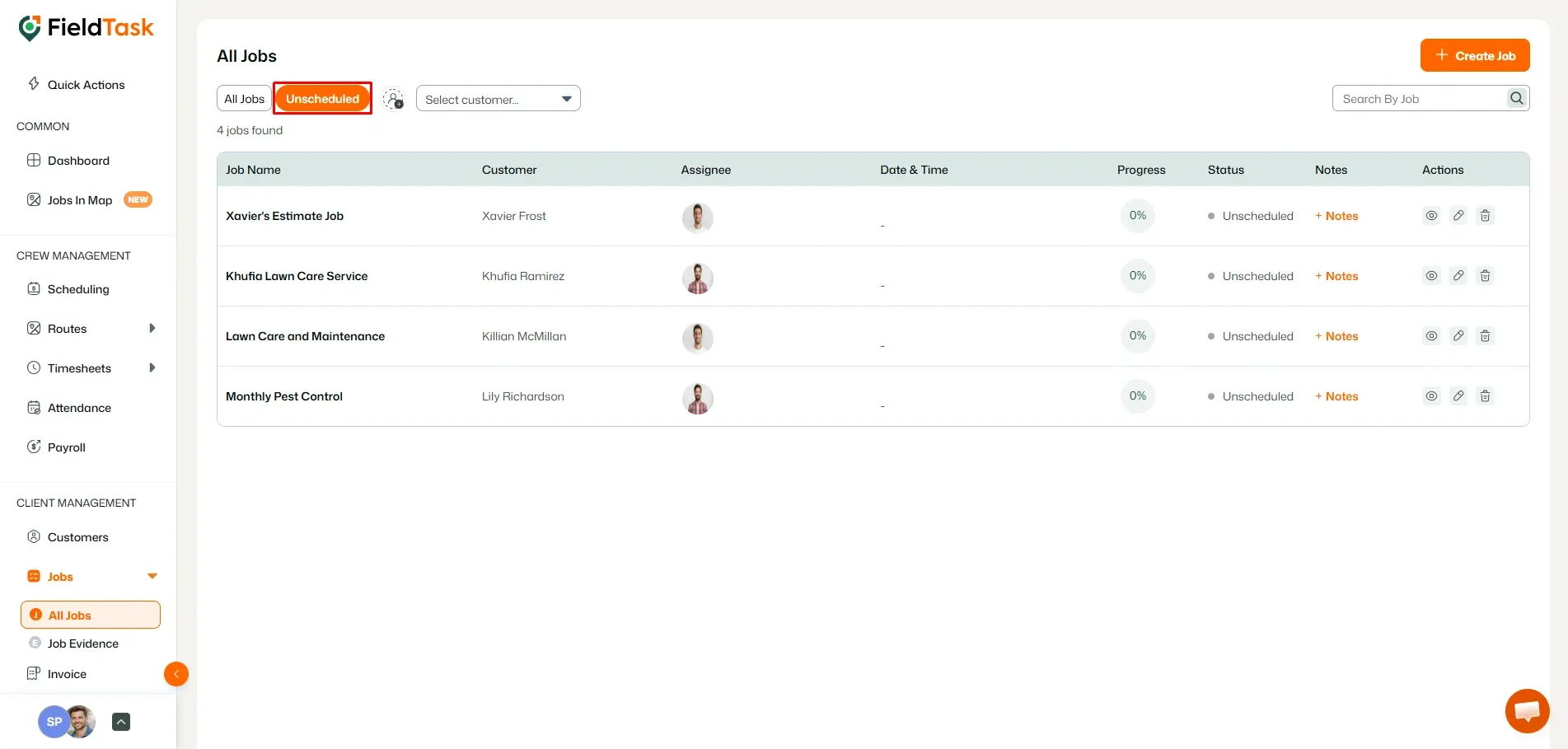Open Job Evidence subpage
Viewport: 1568px width, 749px height.
[73, 644]
